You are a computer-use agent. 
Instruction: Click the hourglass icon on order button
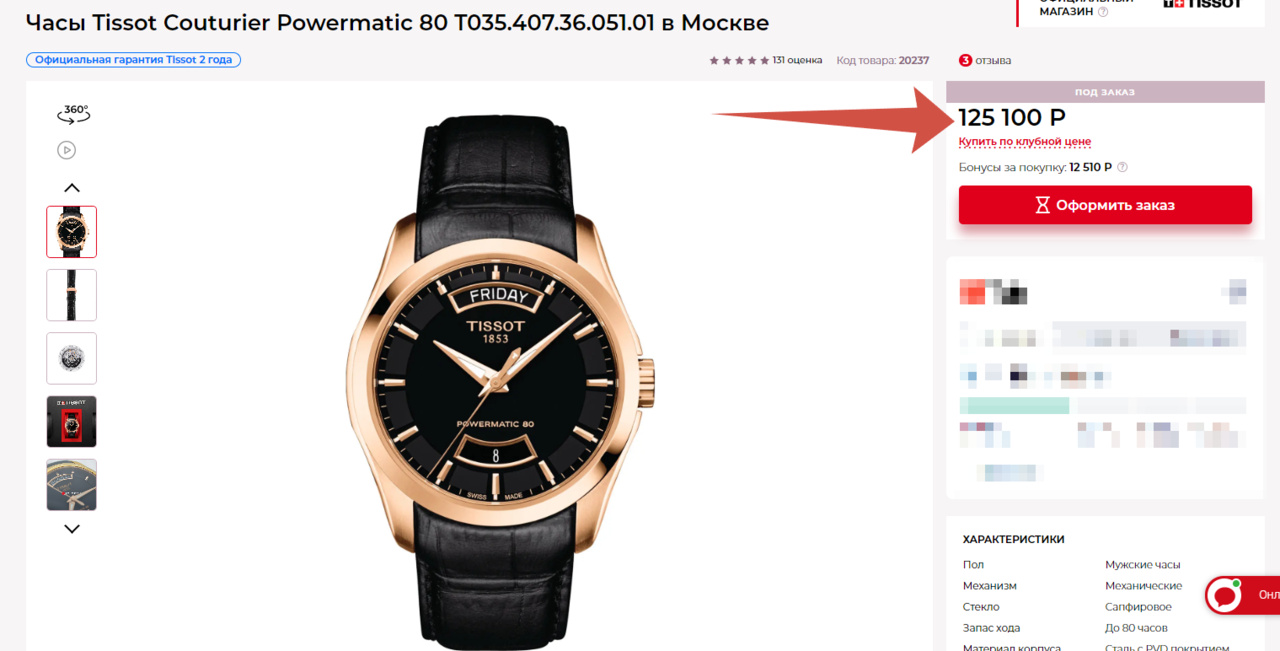[x=1042, y=205]
